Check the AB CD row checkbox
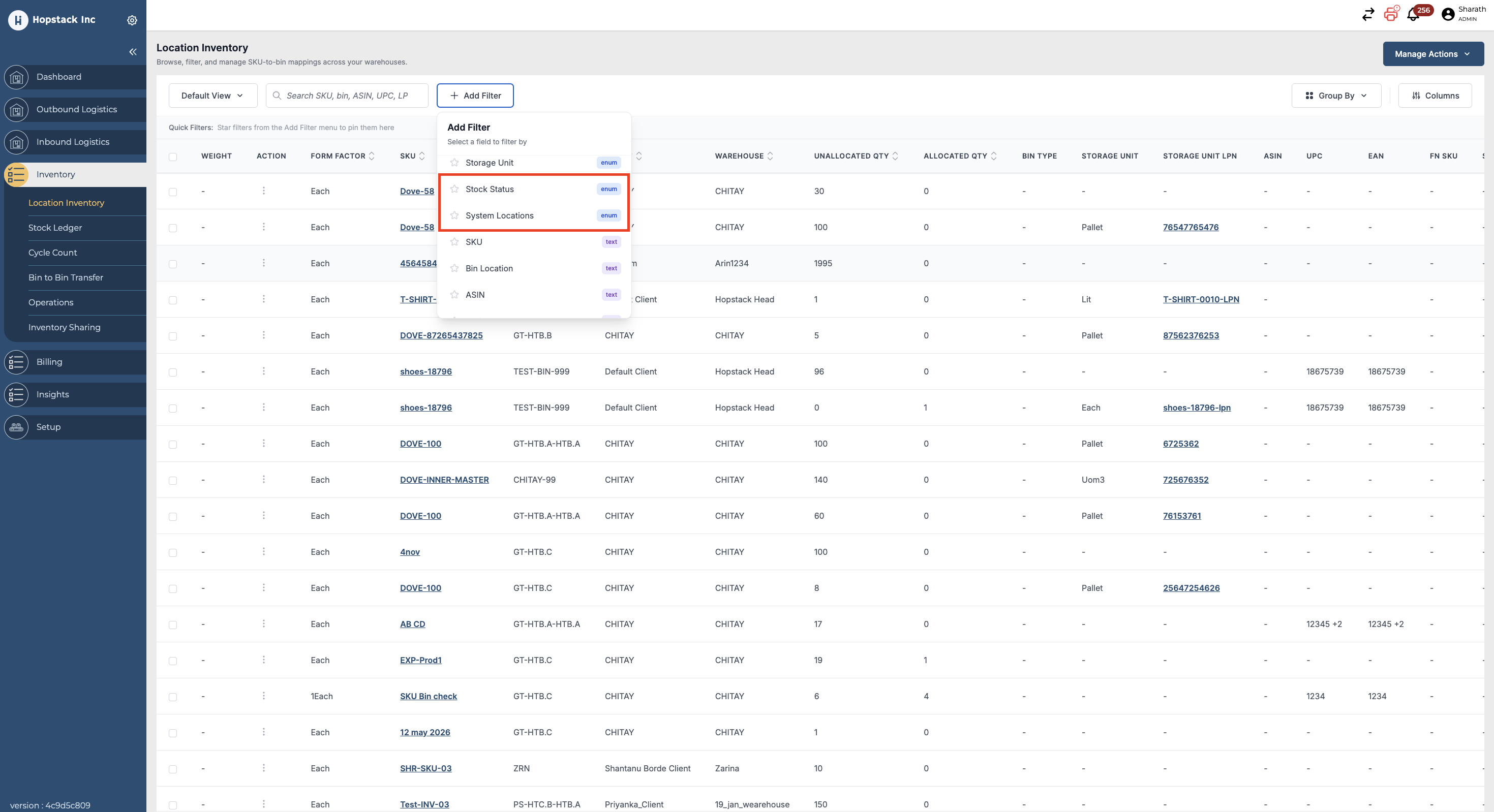Image resolution: width=1494 pixels, height=812 pixels. click(173, 625)
